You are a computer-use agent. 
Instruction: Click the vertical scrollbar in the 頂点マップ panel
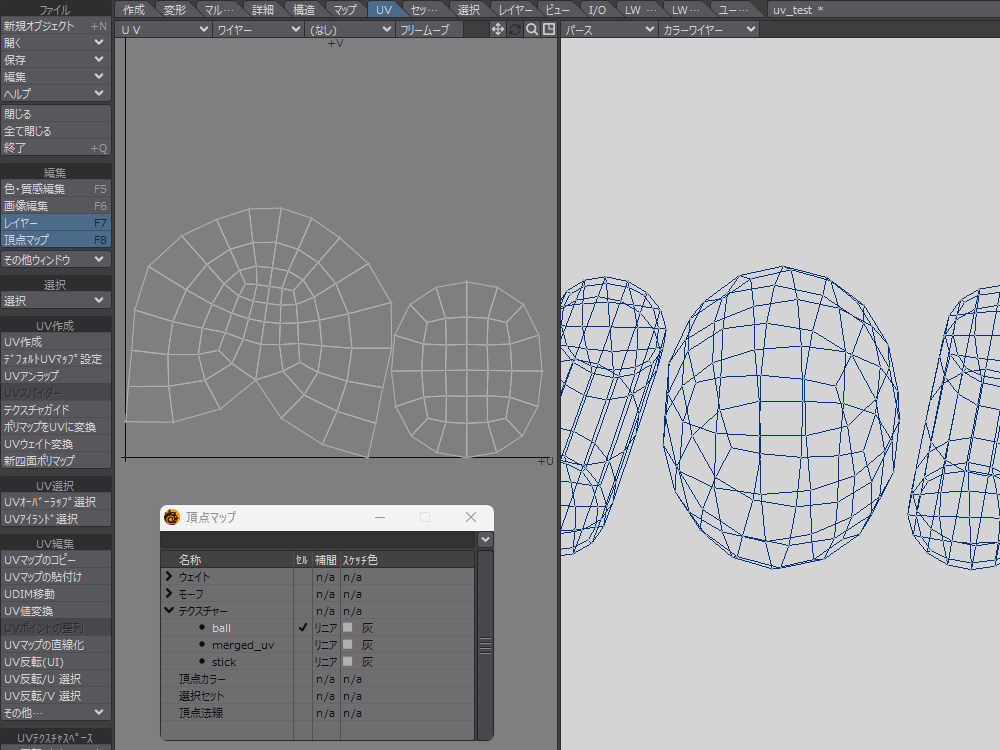click(486, 645)
